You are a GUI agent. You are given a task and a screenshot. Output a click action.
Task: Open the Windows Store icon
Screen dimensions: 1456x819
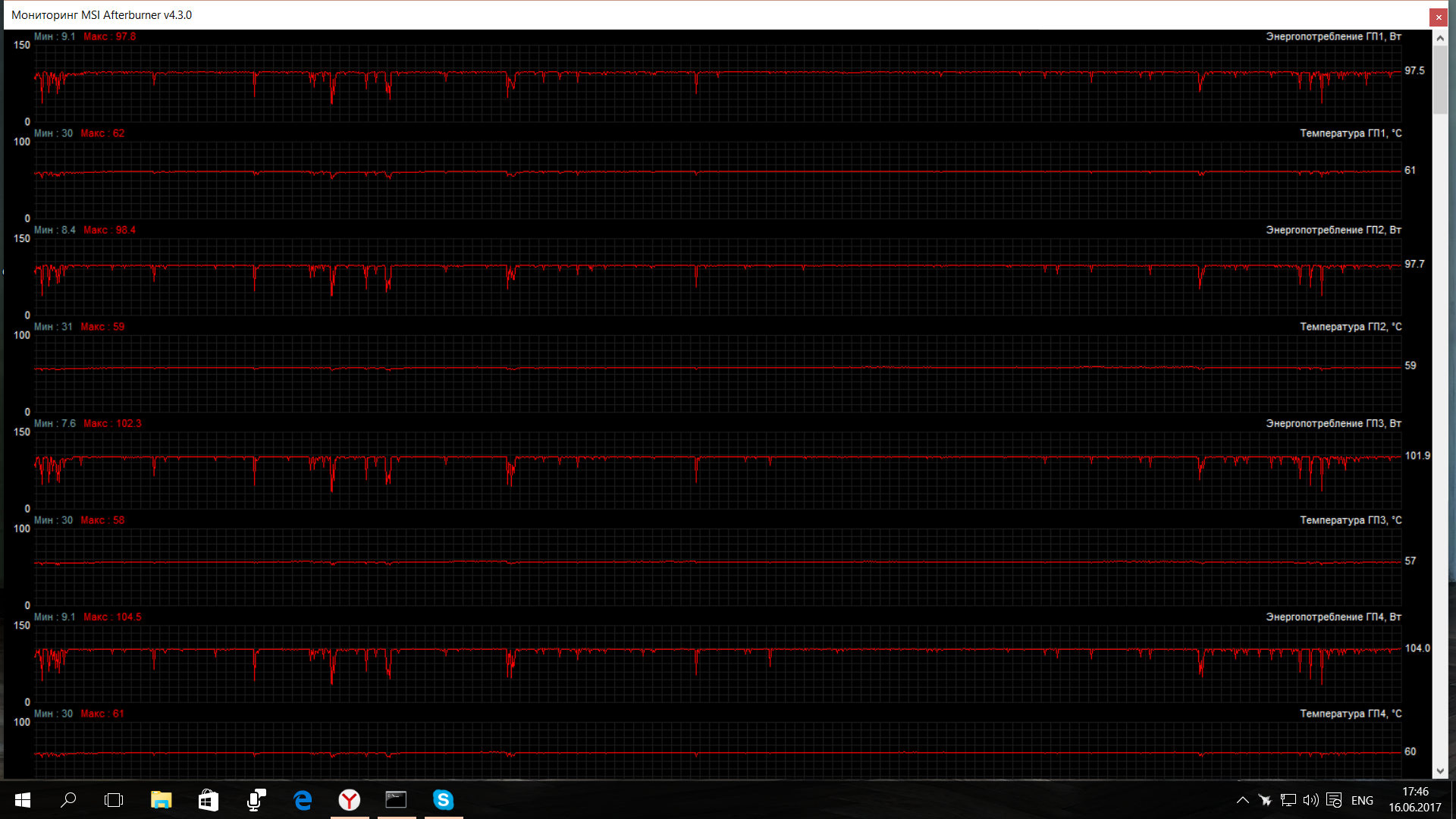[x=208, y=800]
